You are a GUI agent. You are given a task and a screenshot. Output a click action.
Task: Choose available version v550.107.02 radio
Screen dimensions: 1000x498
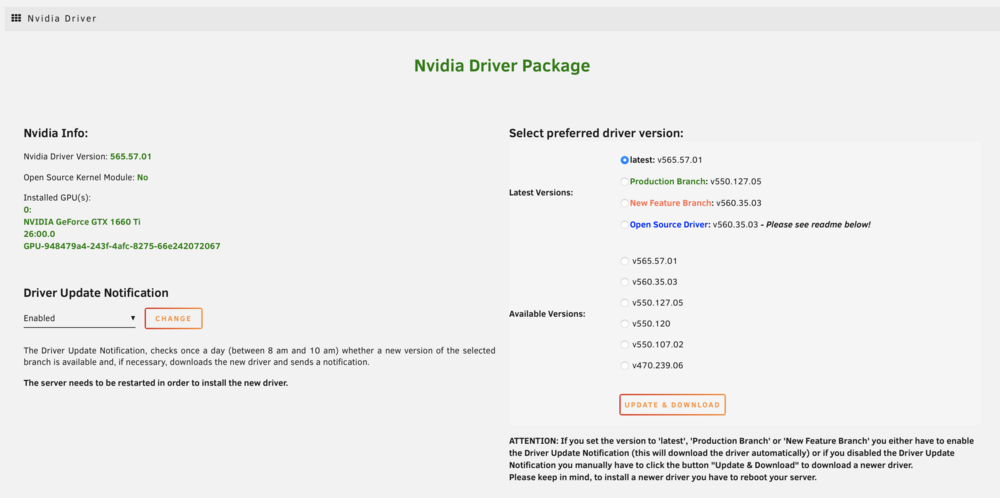pos(624,345)
